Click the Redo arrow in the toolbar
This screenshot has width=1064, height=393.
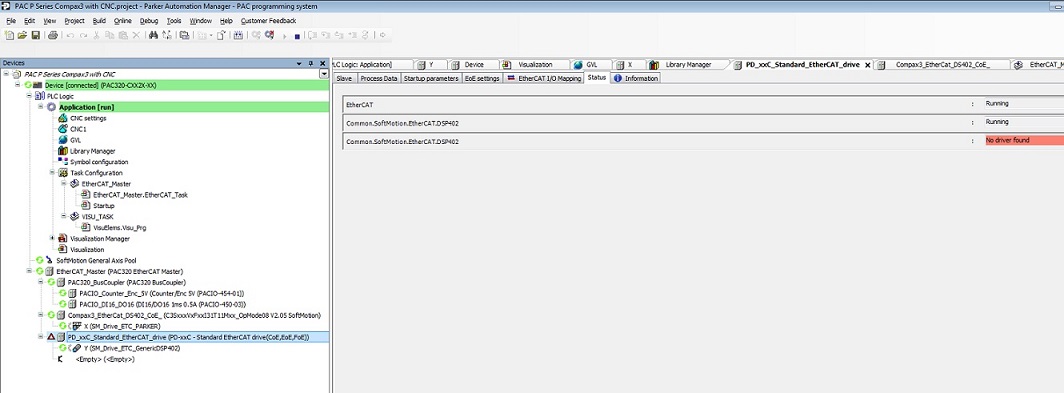[83, 35]
